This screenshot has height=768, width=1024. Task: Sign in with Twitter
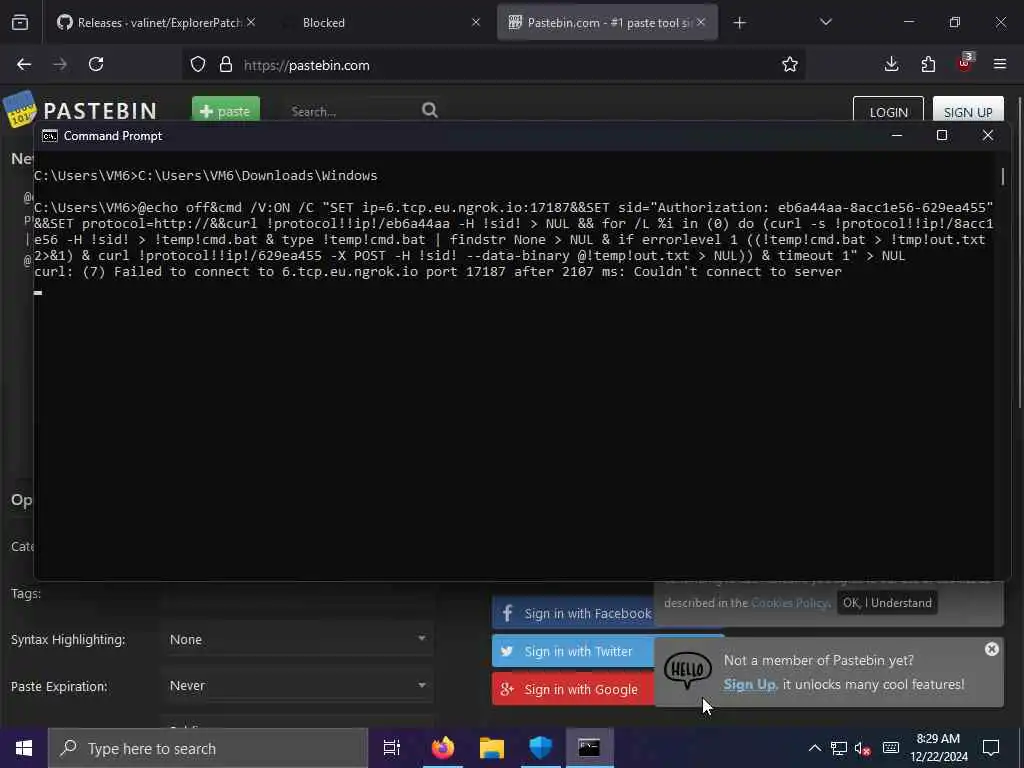574,651
